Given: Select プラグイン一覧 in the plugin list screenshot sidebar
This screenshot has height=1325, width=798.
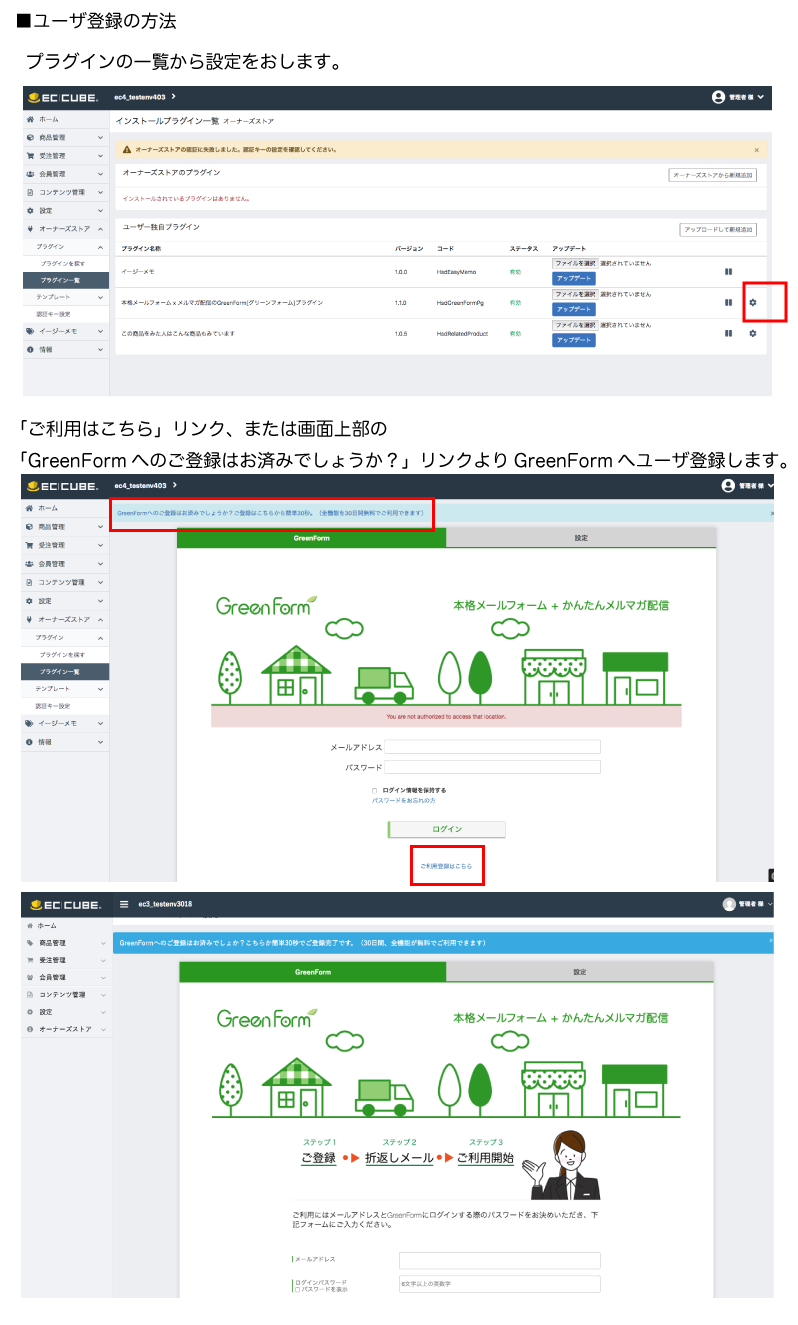Looking at the screenshot, I should pyautogui.click(x=65, y=280).
